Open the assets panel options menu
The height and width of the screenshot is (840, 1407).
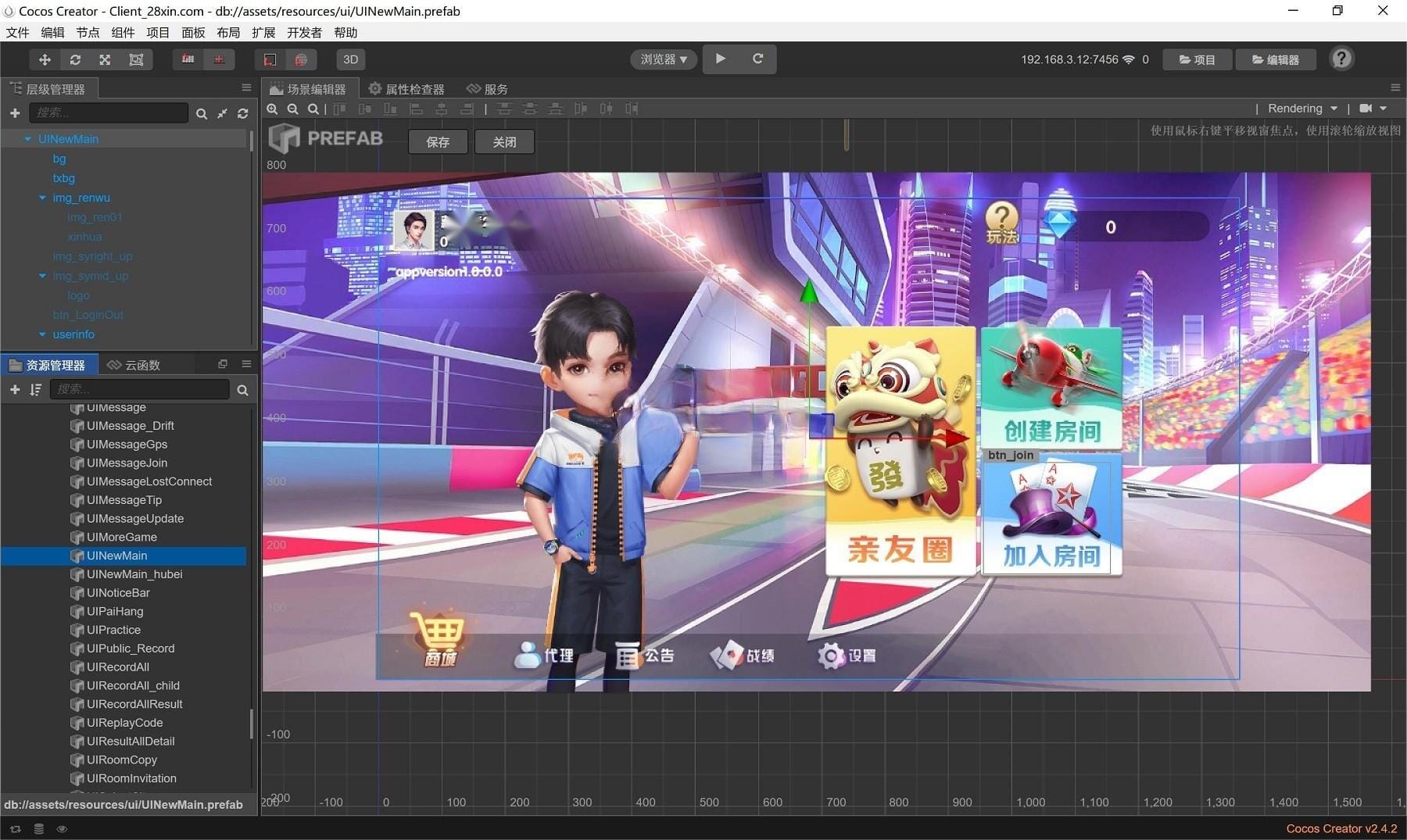[x=246, y=364]
